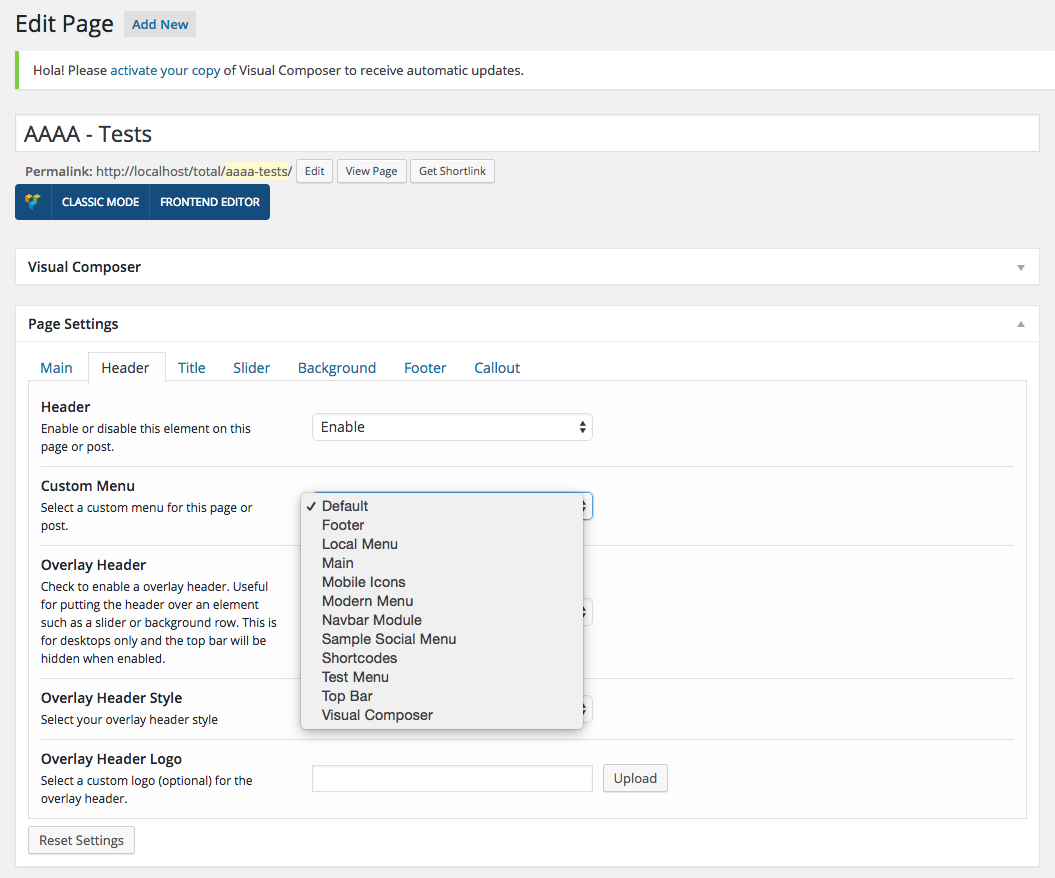Switch to the Title tab
This screenshot has width=1055, height=878.
point(192,368)
